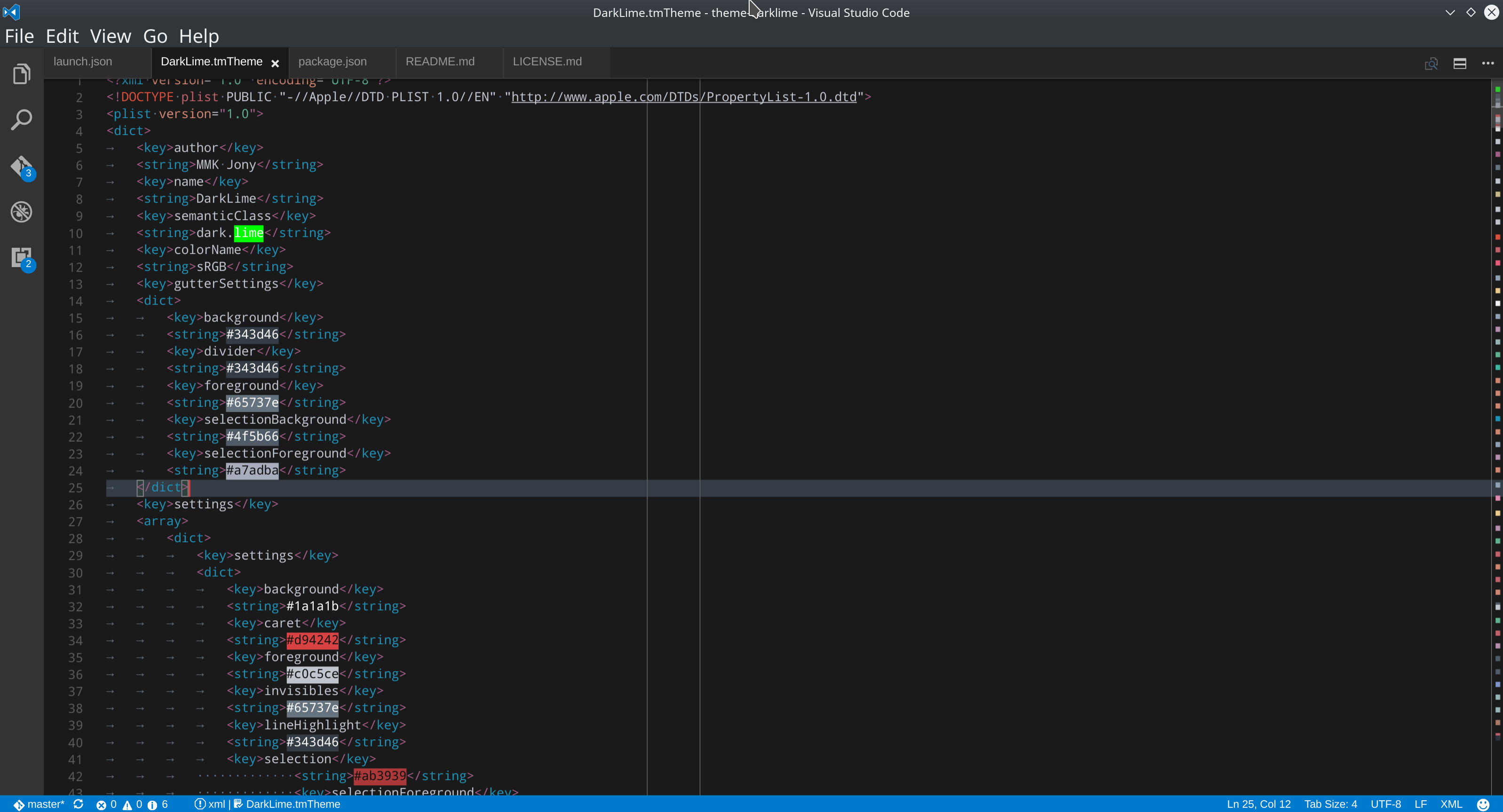Click the red #d94242 color value

pyautogui.click(x=312, y=640)
